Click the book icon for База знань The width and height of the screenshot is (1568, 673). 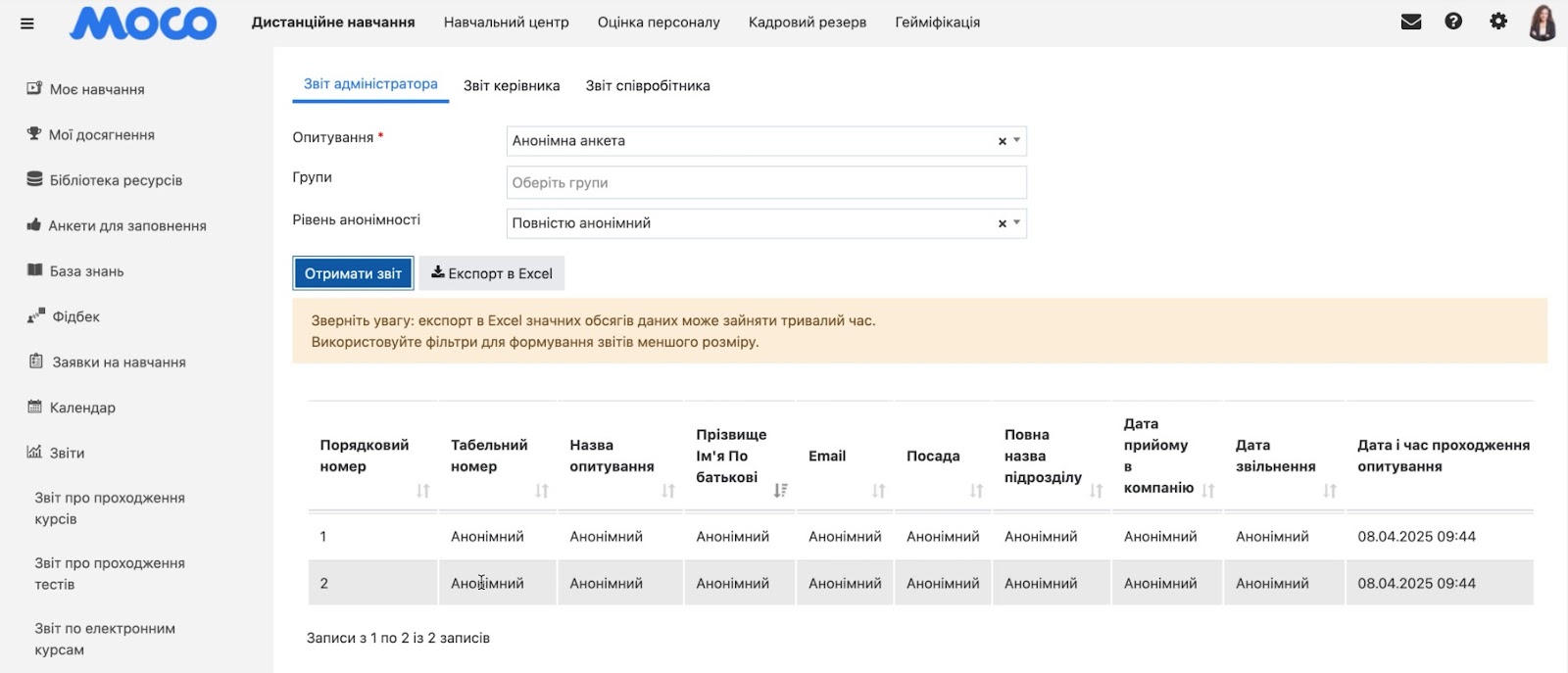coord(34,270)
